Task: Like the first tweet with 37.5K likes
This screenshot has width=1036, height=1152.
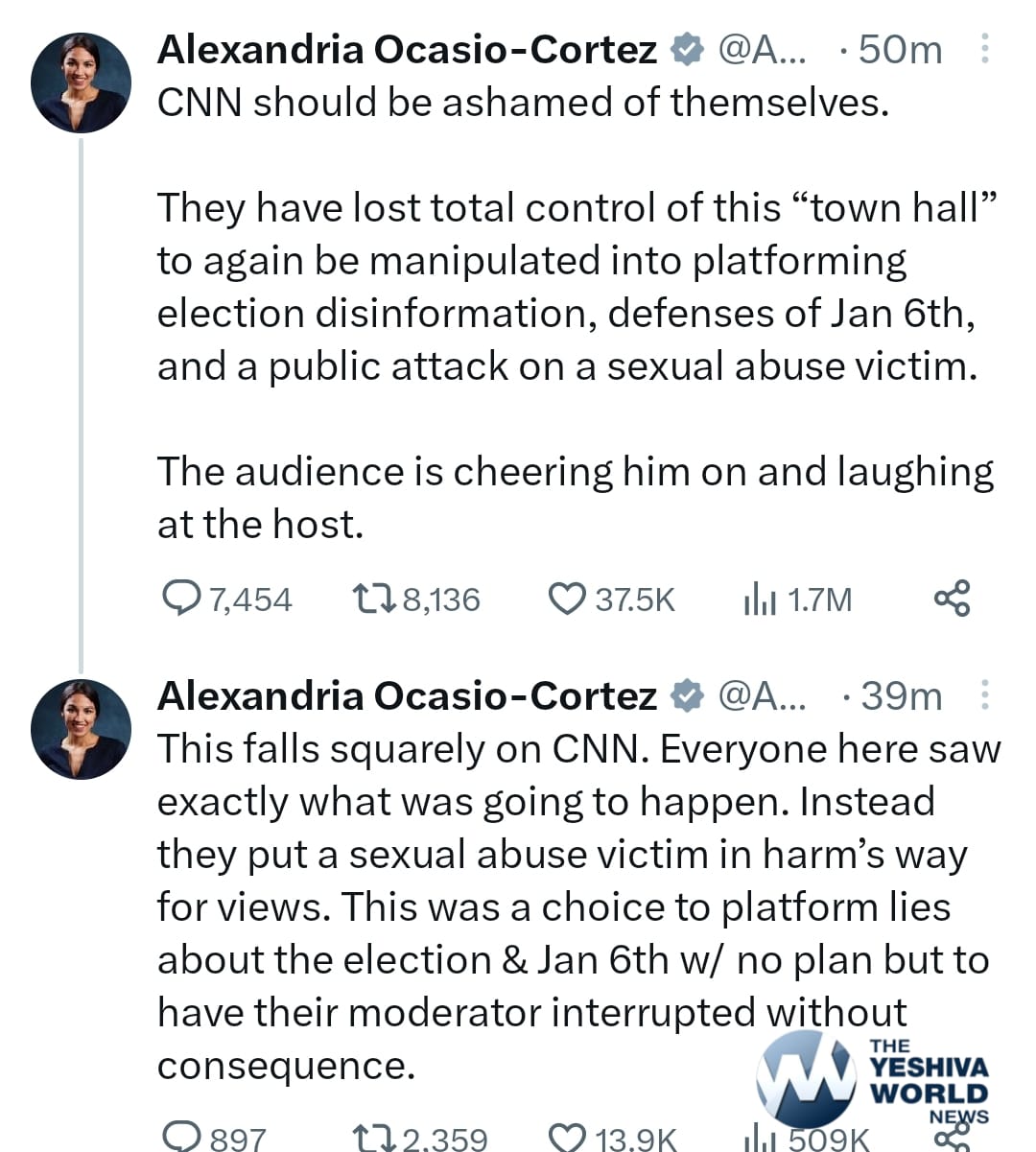Action: click(x=566, y=600)
